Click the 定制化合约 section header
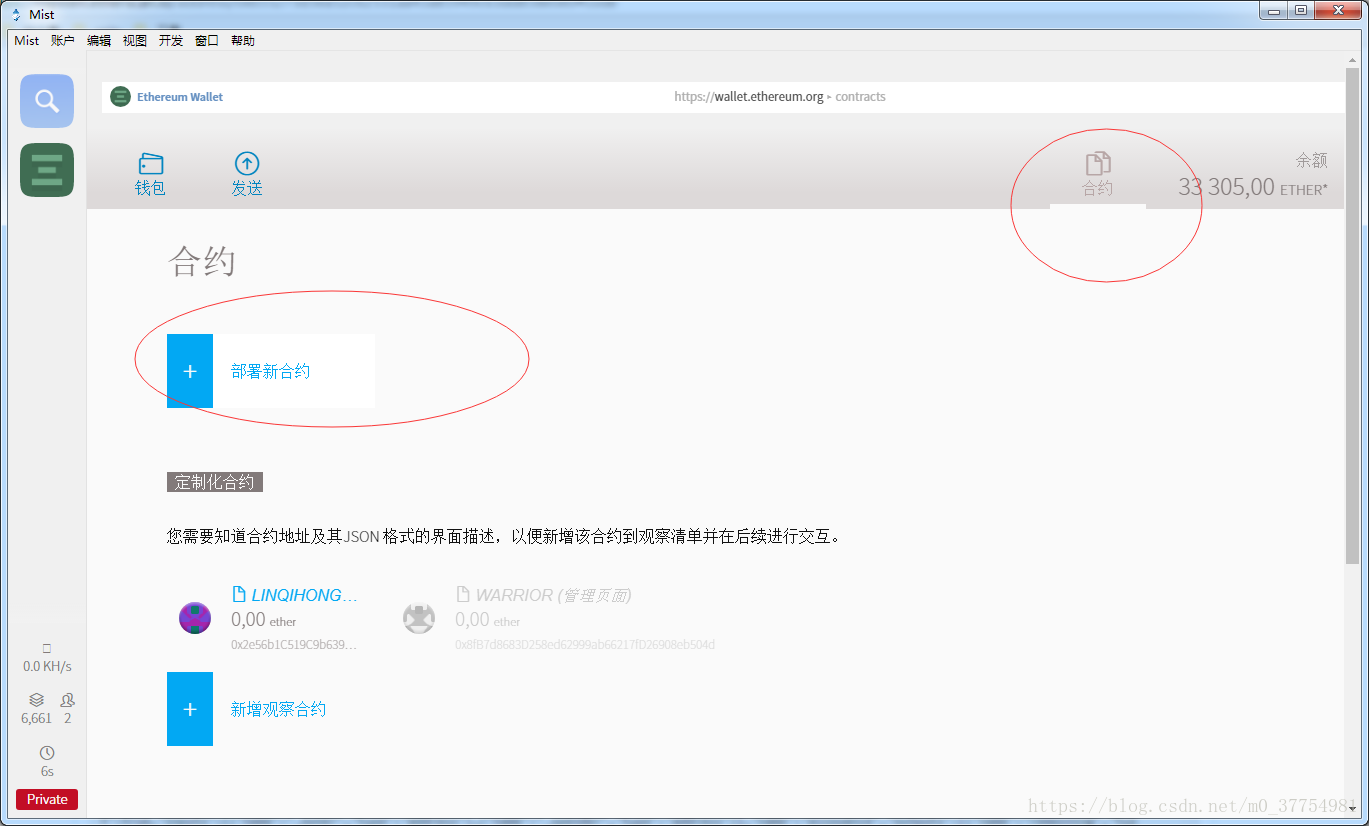 [x=215, y=482]
